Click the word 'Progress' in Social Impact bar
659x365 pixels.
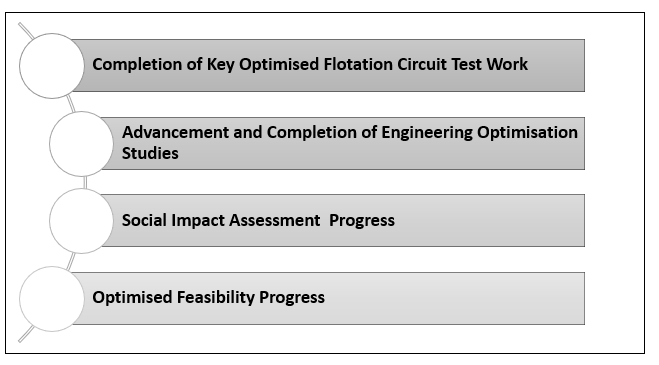[362, 220]
